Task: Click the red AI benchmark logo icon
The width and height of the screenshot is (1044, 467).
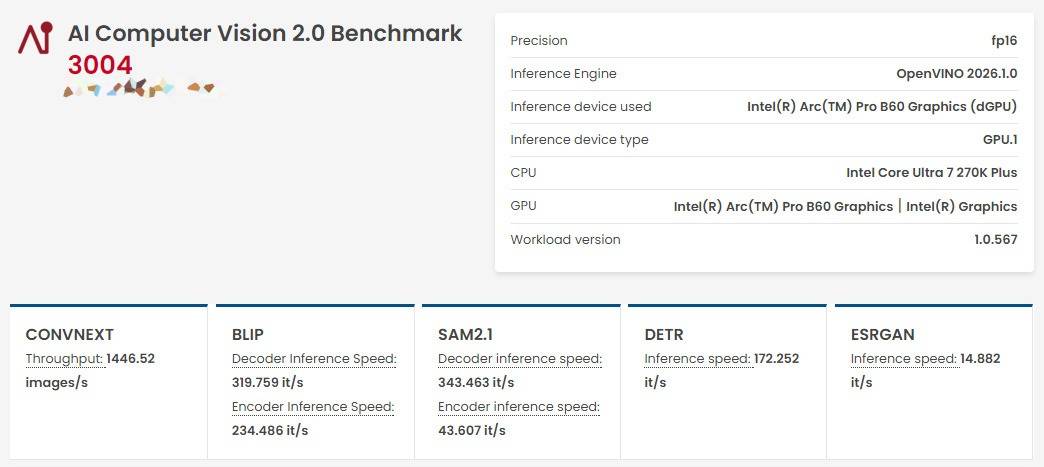Action: click(35, 38)
